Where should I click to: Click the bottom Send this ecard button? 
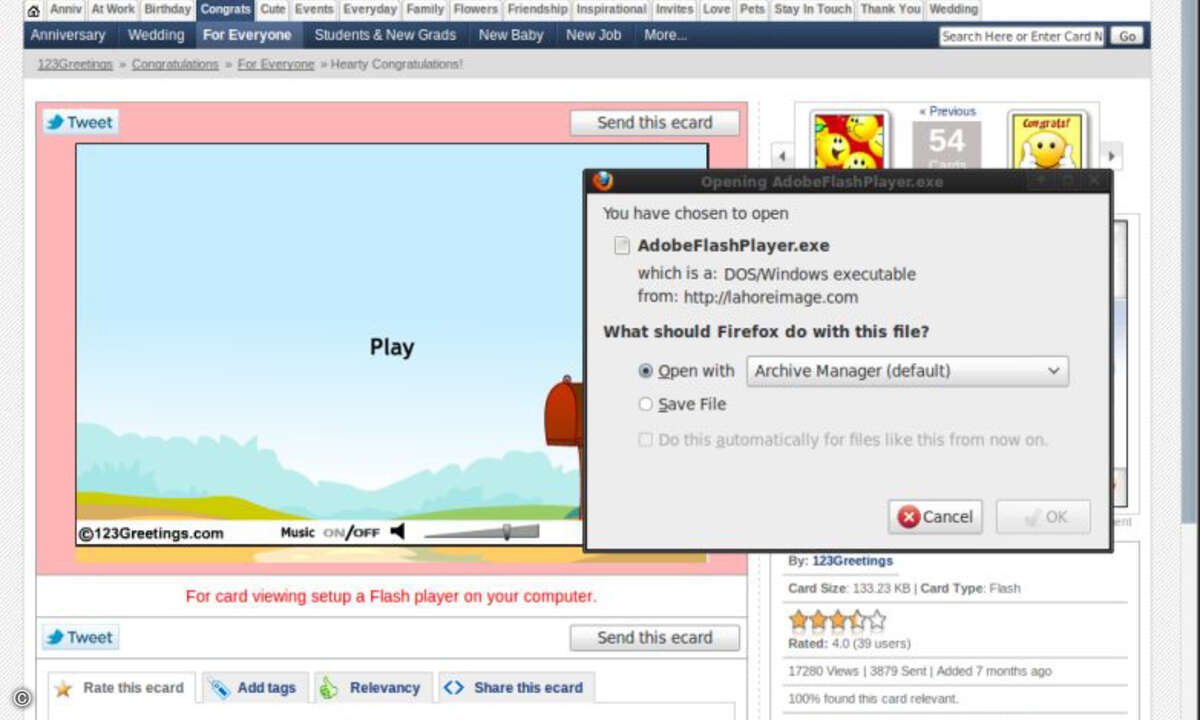[655, 638]
